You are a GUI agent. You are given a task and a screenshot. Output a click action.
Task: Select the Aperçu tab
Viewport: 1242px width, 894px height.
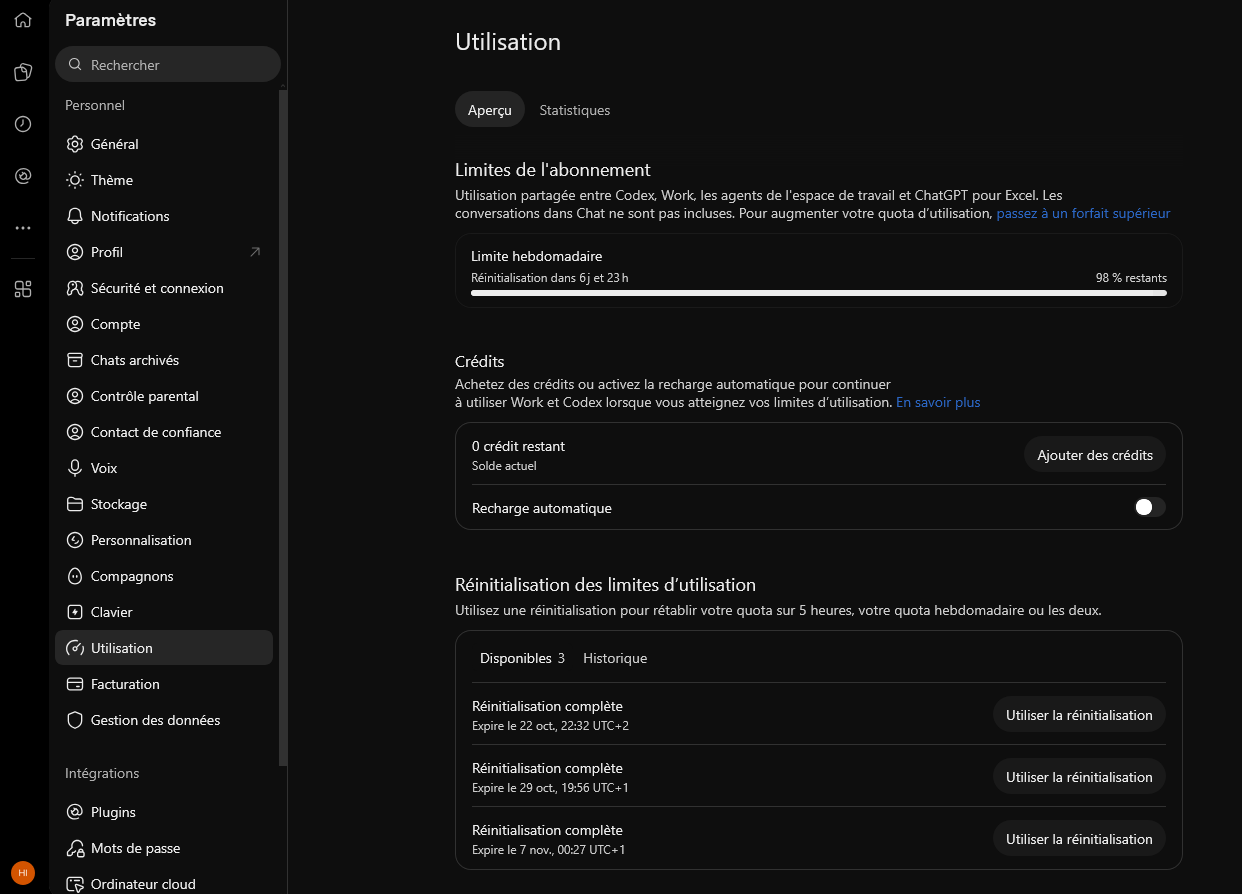(490, 110)
